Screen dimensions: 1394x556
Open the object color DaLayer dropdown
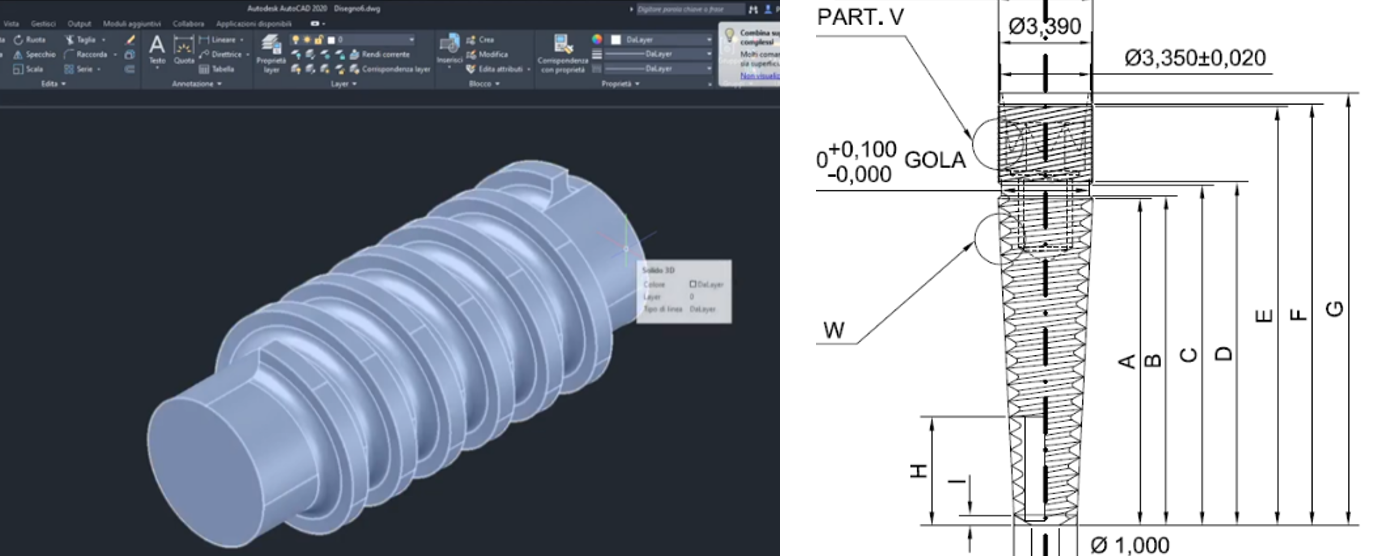665,40
